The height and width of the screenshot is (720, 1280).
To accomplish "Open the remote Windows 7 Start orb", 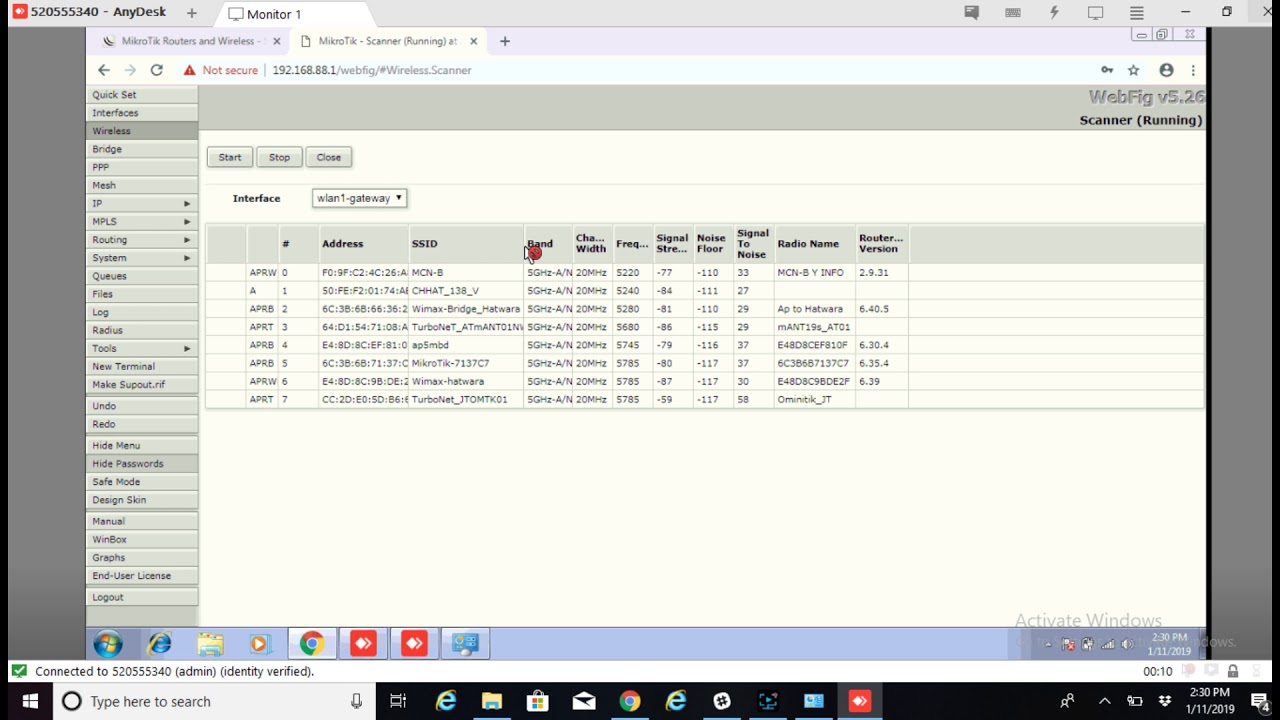I will tap(108, 644).
